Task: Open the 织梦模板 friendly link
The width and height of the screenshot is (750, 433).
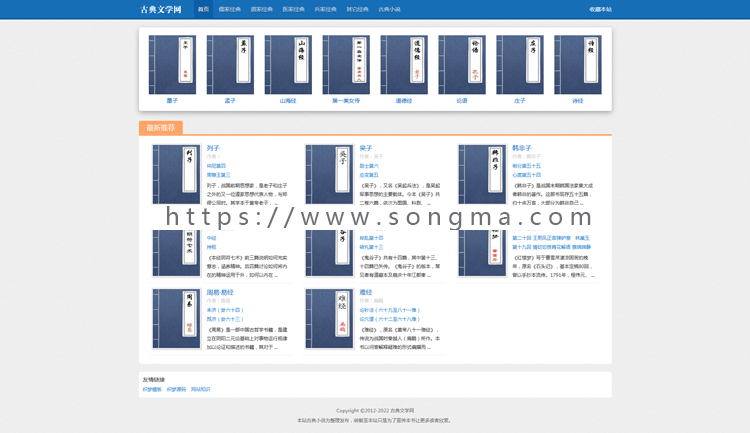Action: tap(152, 389)
